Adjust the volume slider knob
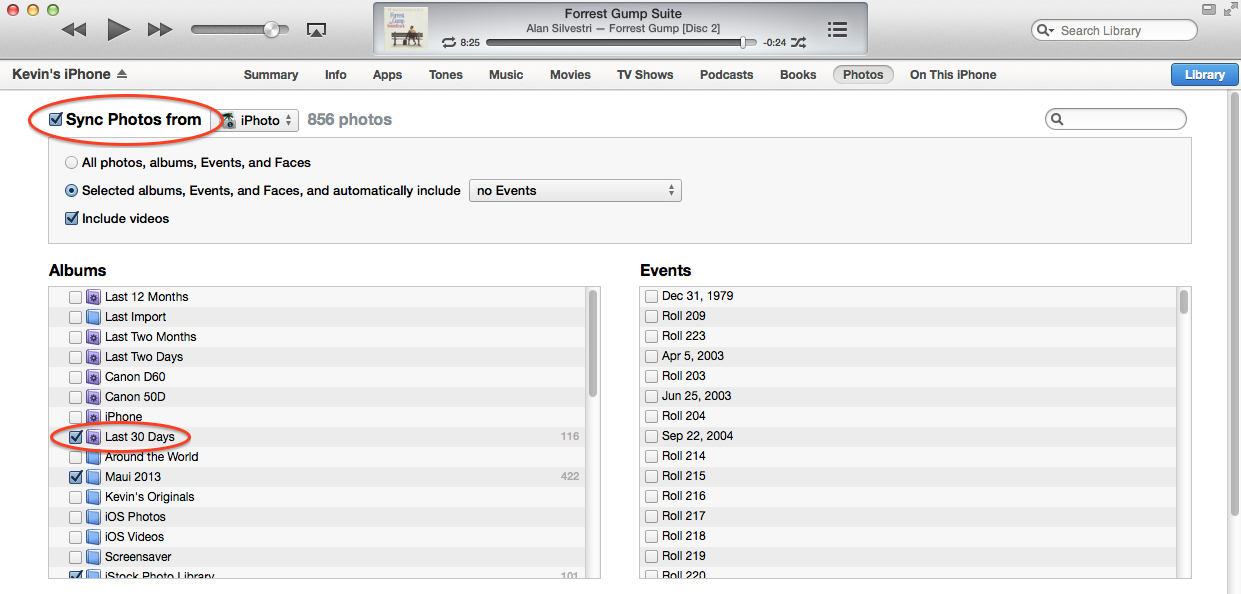1241x594 pixels. pyautogui.click(x=271, y=30)
